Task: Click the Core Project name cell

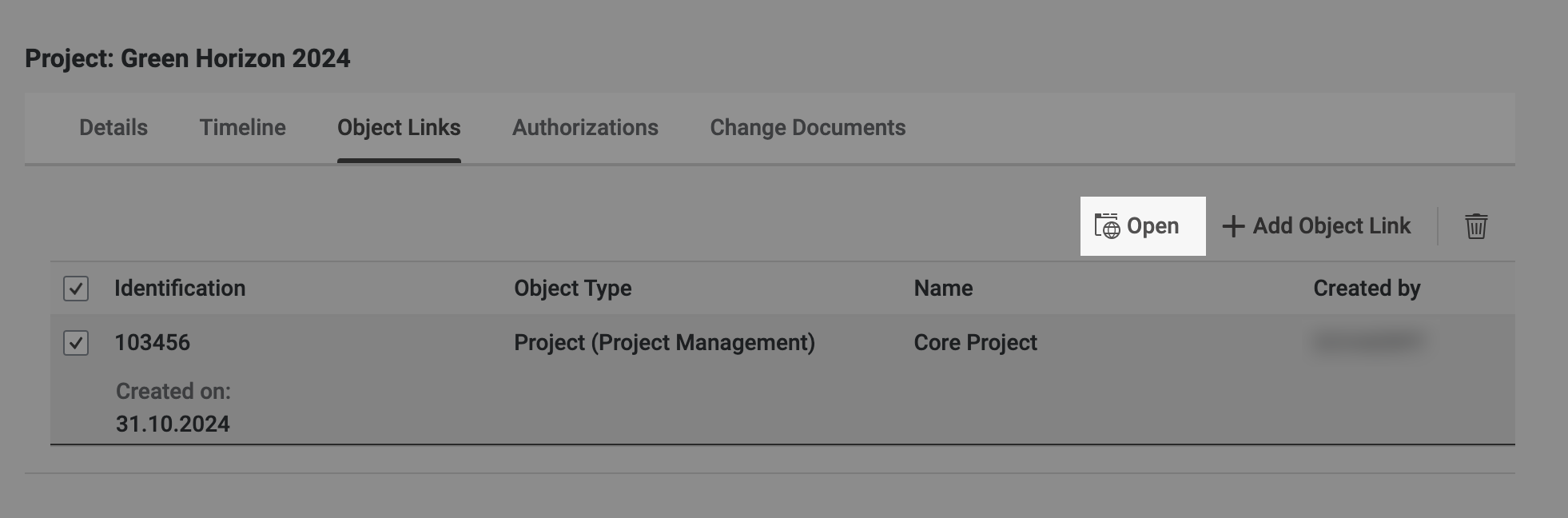Action: [976, 343]
